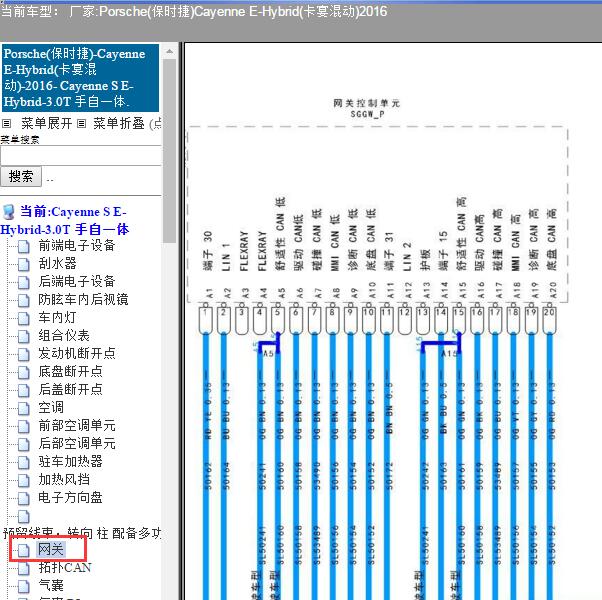
Task: Select 气囊 in the tree
Action: click(51, 585)
